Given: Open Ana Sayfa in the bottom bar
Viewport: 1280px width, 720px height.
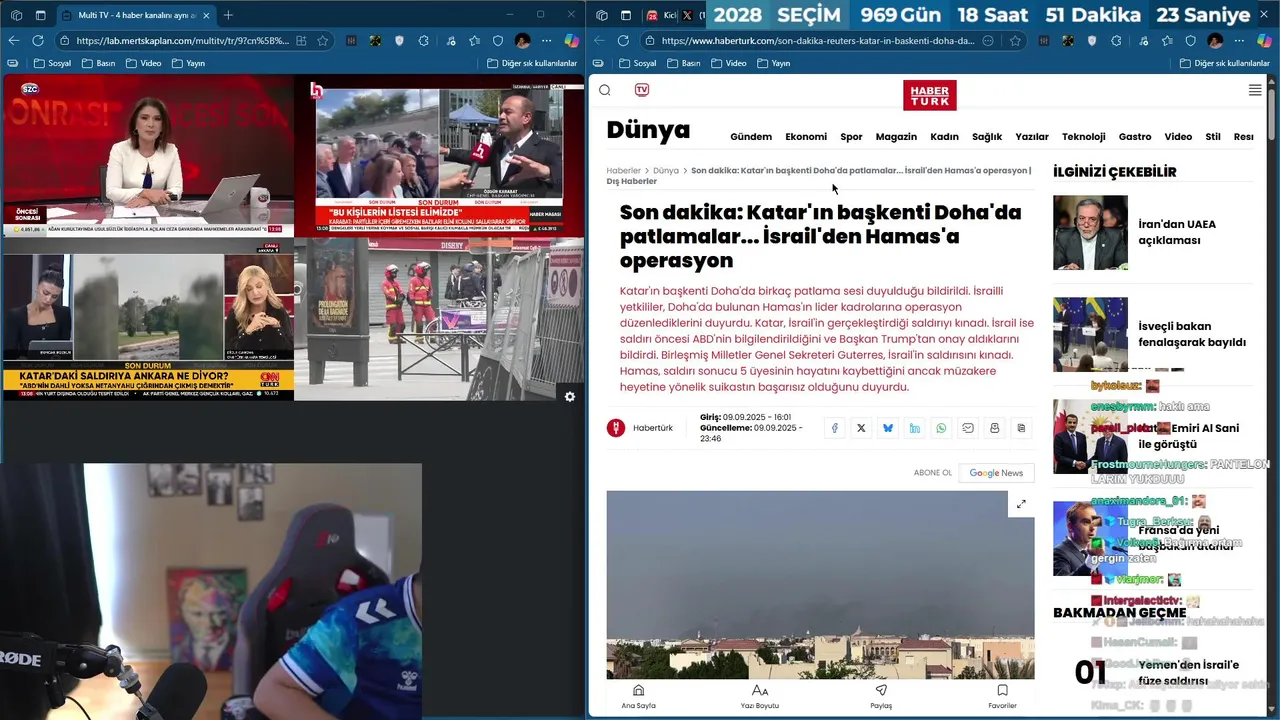Looking at the screenshot, I should pos(639,697).
